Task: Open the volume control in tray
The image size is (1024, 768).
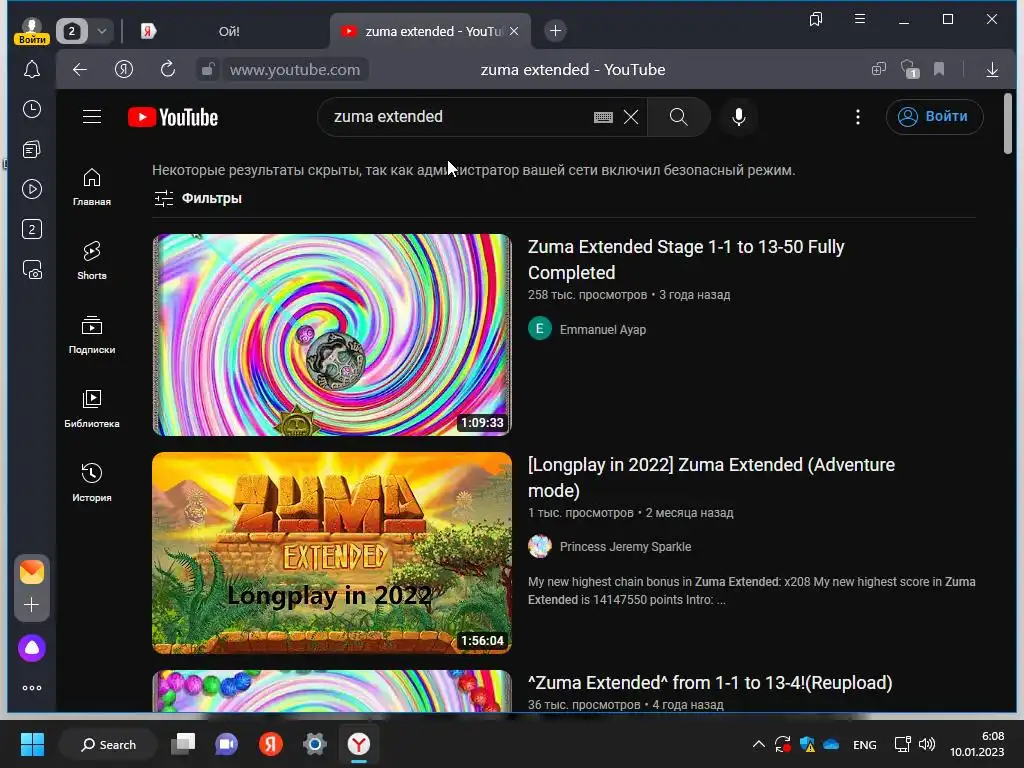Action: coord(927,744)
